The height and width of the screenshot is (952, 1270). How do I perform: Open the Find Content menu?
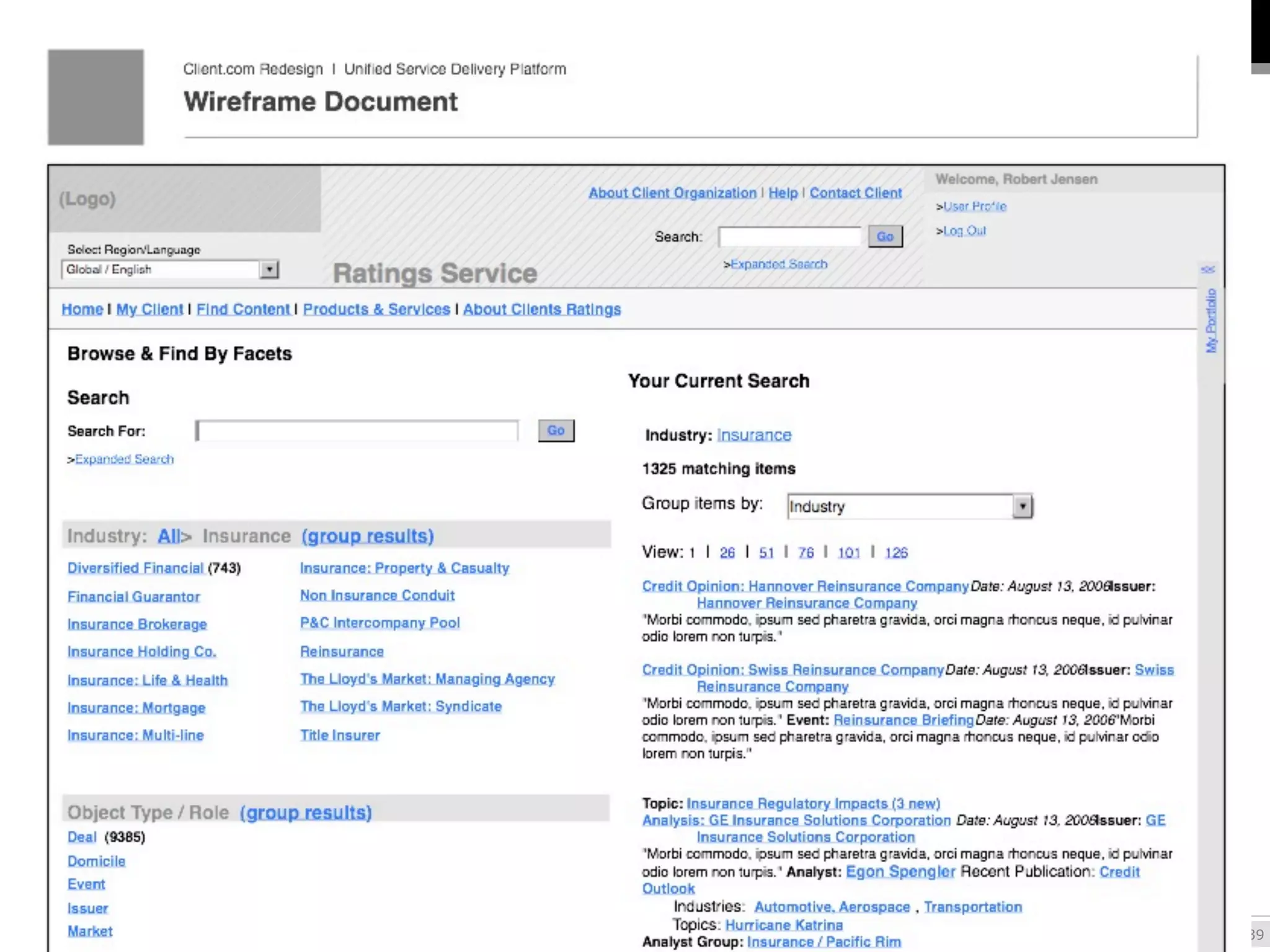pos(243,309)
